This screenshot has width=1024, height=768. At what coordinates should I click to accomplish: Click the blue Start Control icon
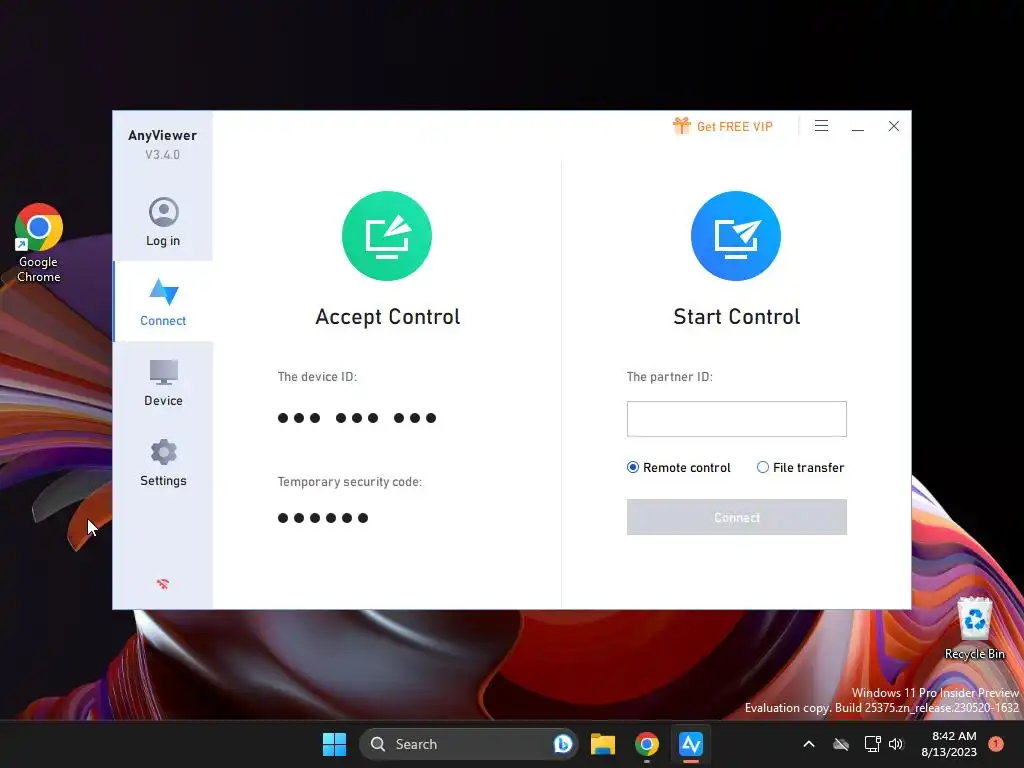click(736, 236)
